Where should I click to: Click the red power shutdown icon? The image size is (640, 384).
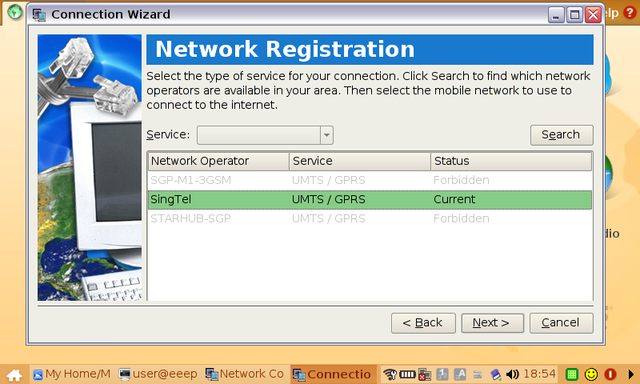point(611,374)
